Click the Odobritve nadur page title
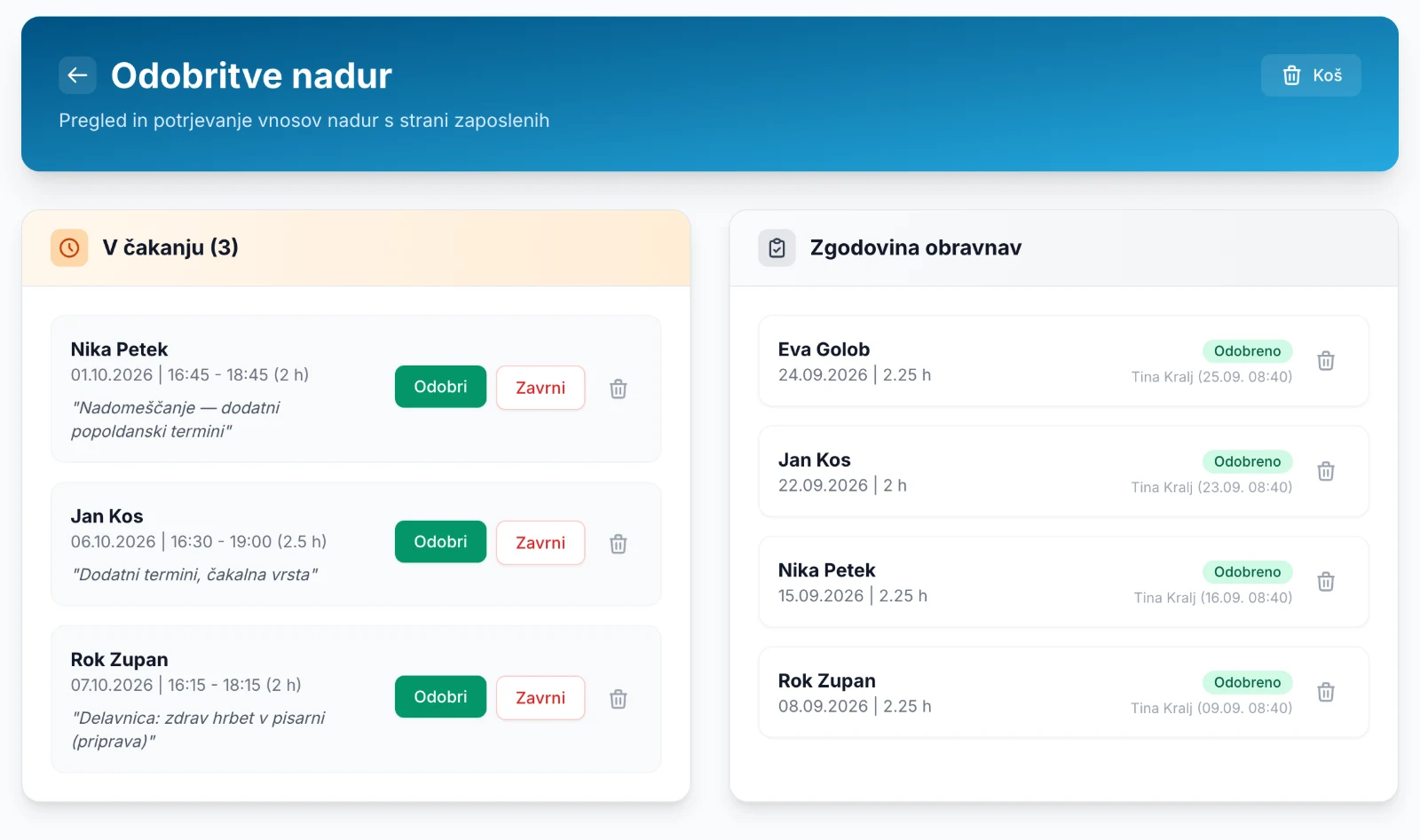This screenshot has width=1420, height=840. pyautogui.click(x=251, y=75)
